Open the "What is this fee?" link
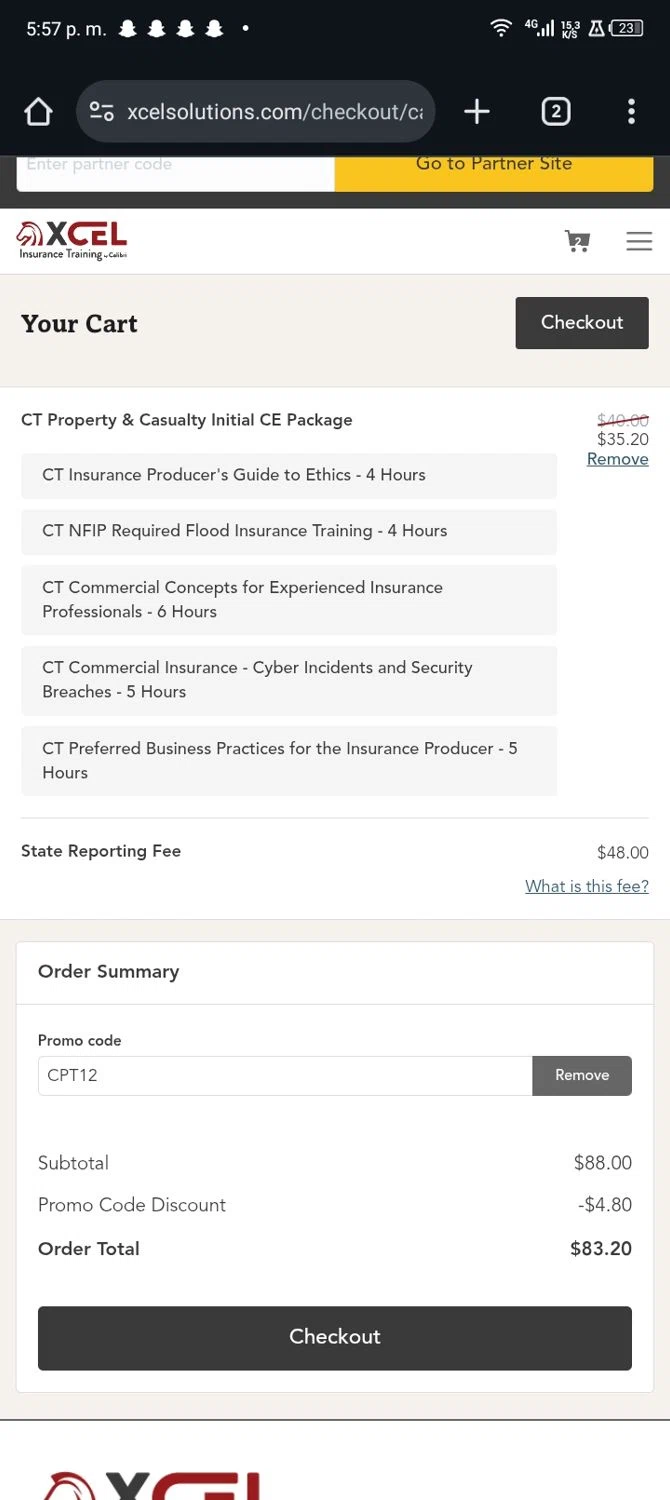Screen dimensions: 670x1500 [587, 886]
